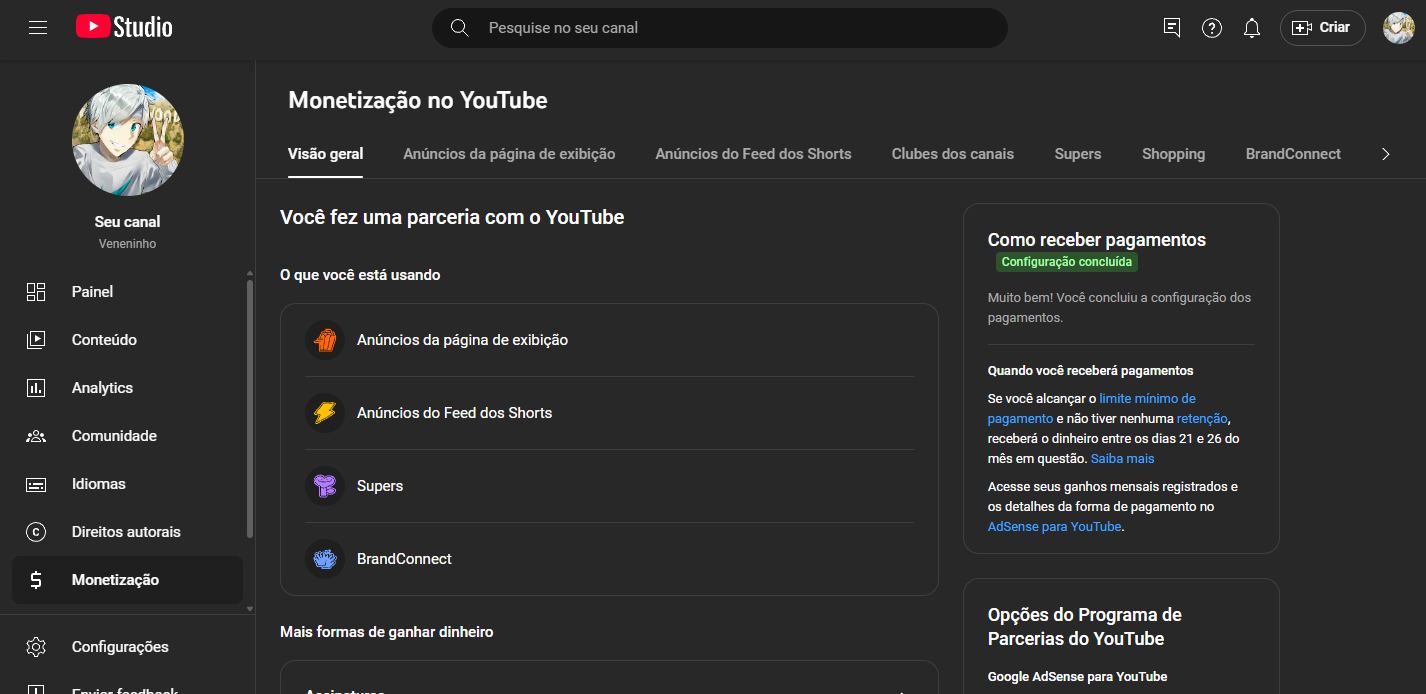Click the Painel menu label
The image size is (1426, 694).
tap(92, 292)
